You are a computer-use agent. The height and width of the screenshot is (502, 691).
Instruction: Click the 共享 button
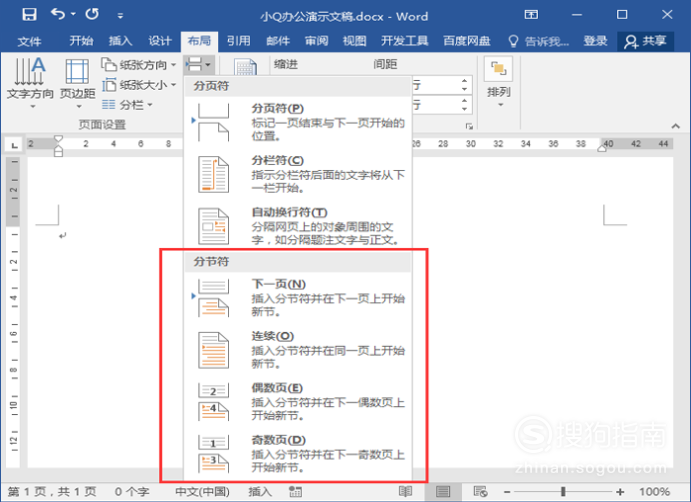645,41
